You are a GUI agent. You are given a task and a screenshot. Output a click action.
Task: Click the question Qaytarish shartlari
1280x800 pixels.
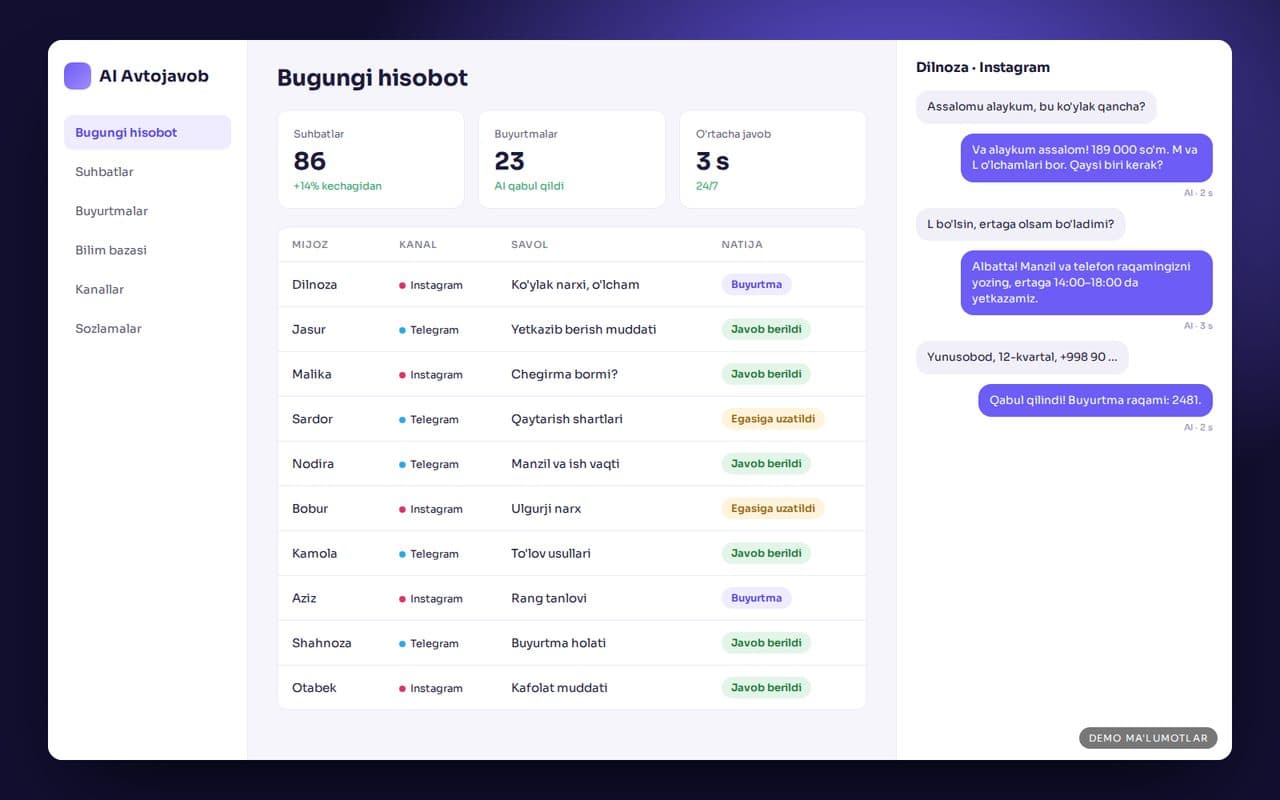coord(567,419)
